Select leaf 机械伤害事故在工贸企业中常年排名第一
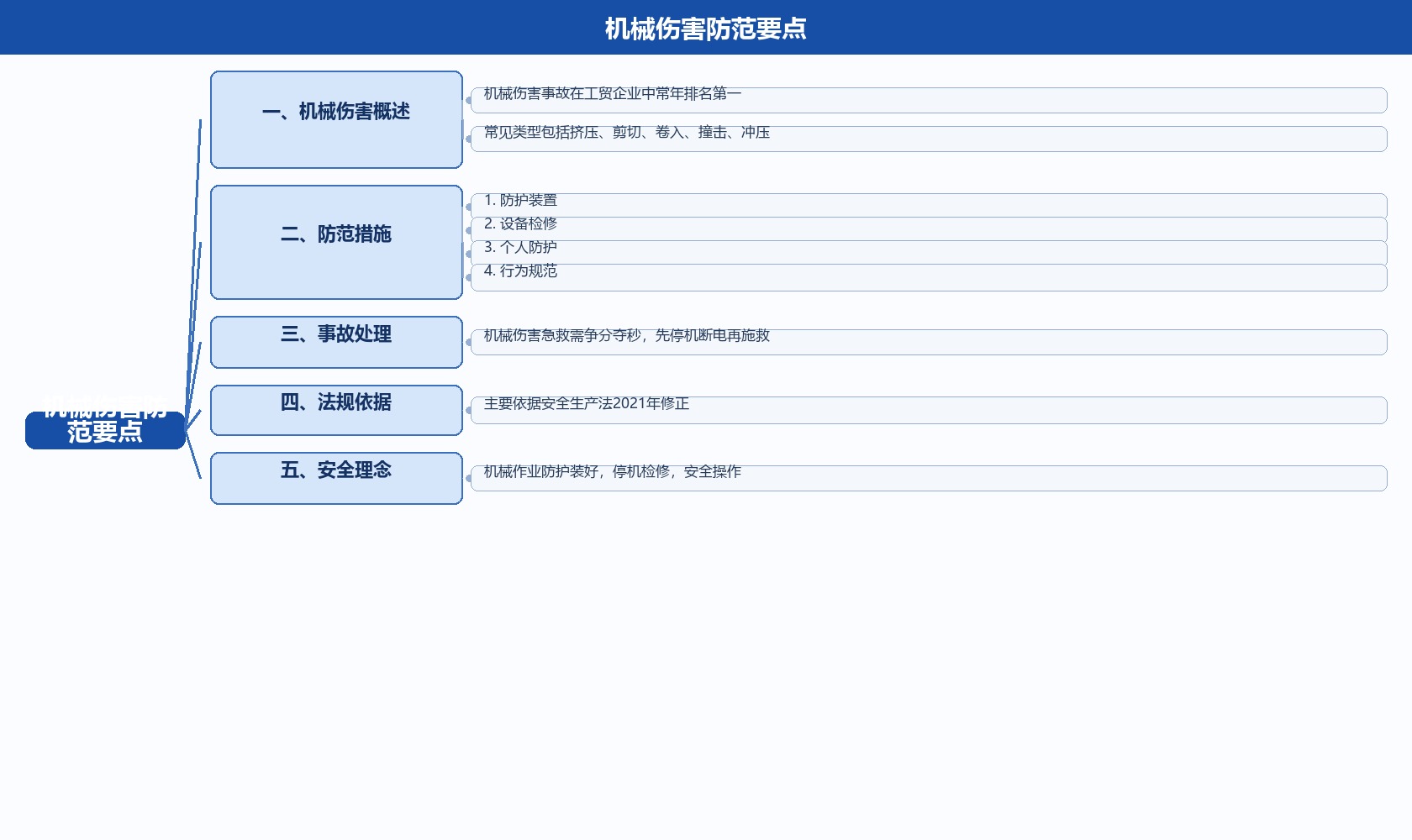1412x840 pixels. pyautogui.click(x=929, y=100)
